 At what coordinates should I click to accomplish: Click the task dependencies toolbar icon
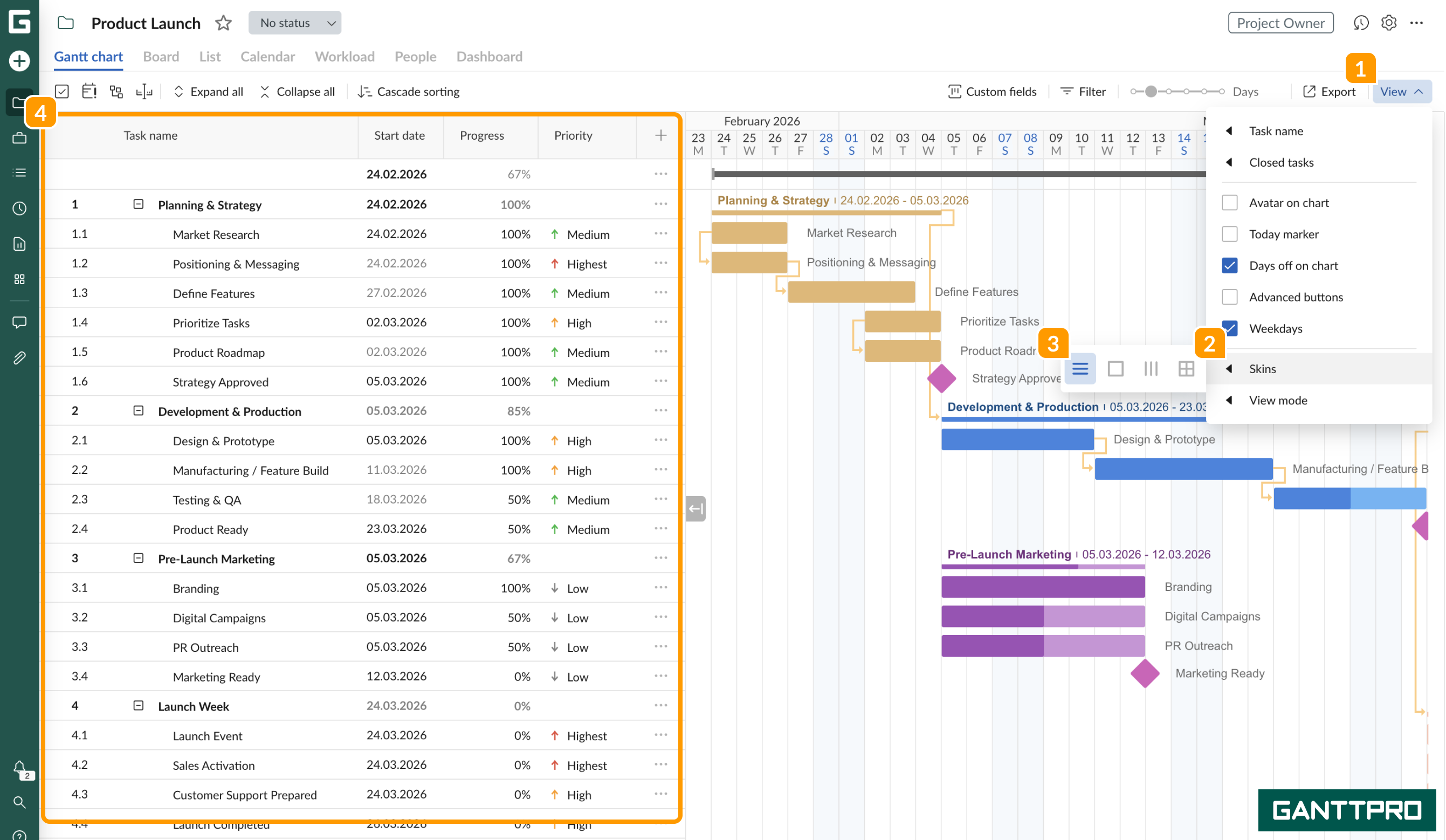coord(116,91)
